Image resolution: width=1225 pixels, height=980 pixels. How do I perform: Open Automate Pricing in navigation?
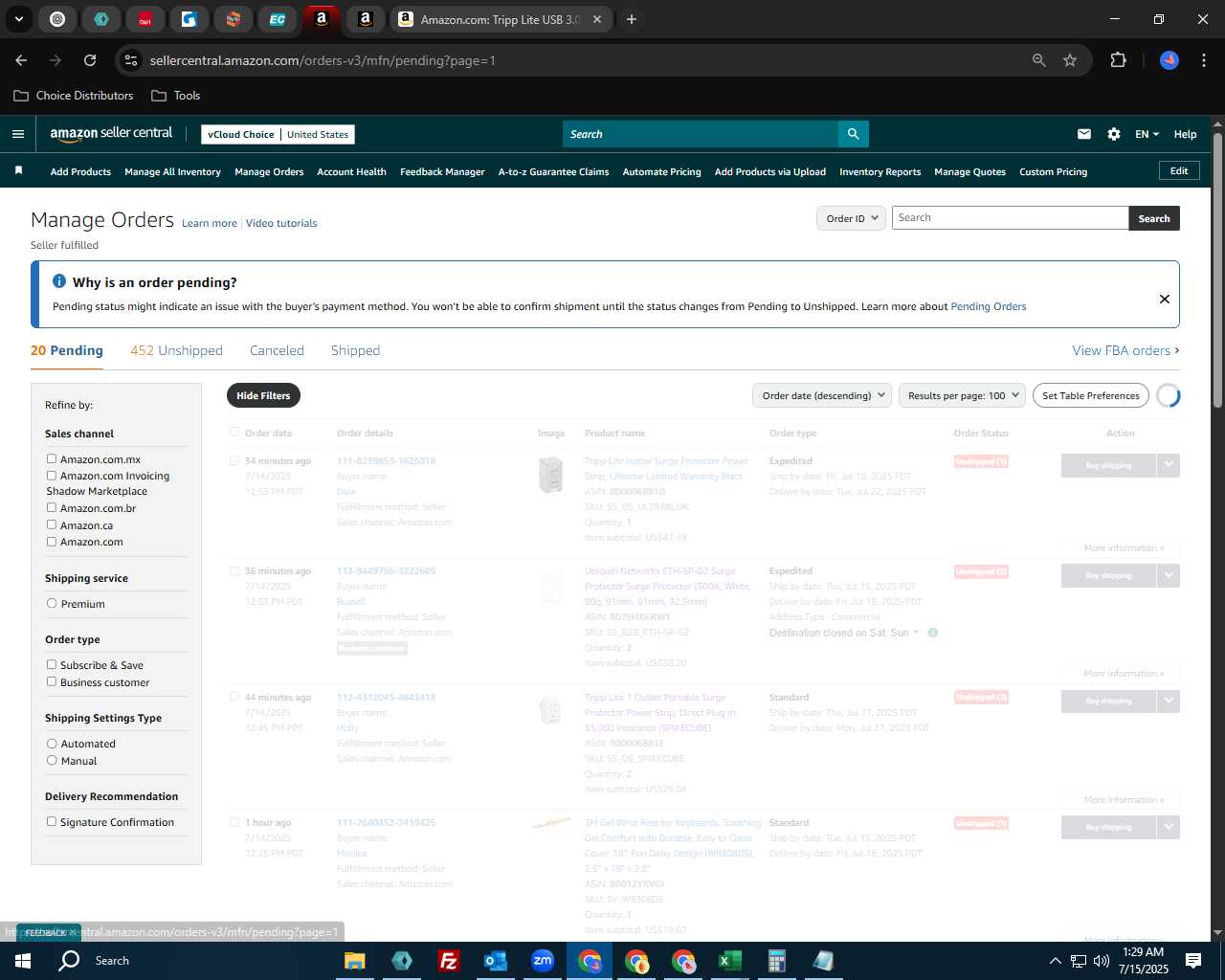(x=661, y=172)
